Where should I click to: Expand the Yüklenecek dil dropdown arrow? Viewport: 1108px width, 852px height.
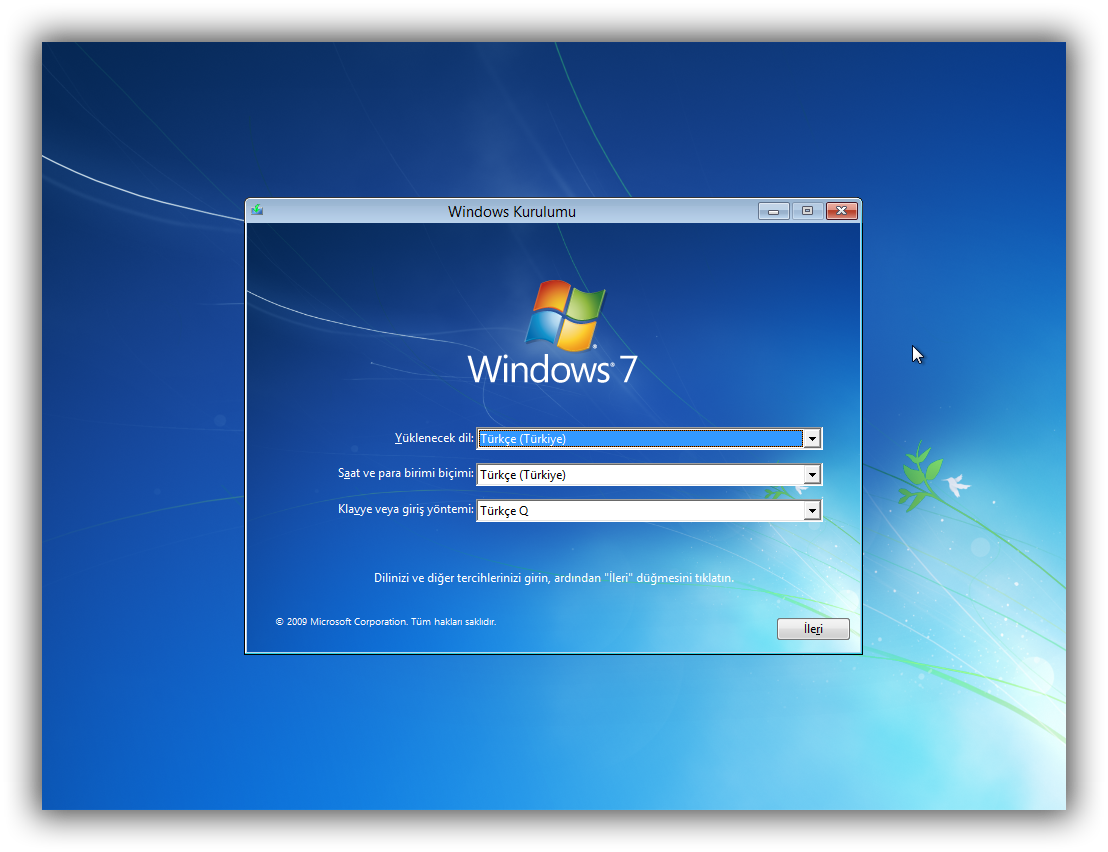click(812, 439)
